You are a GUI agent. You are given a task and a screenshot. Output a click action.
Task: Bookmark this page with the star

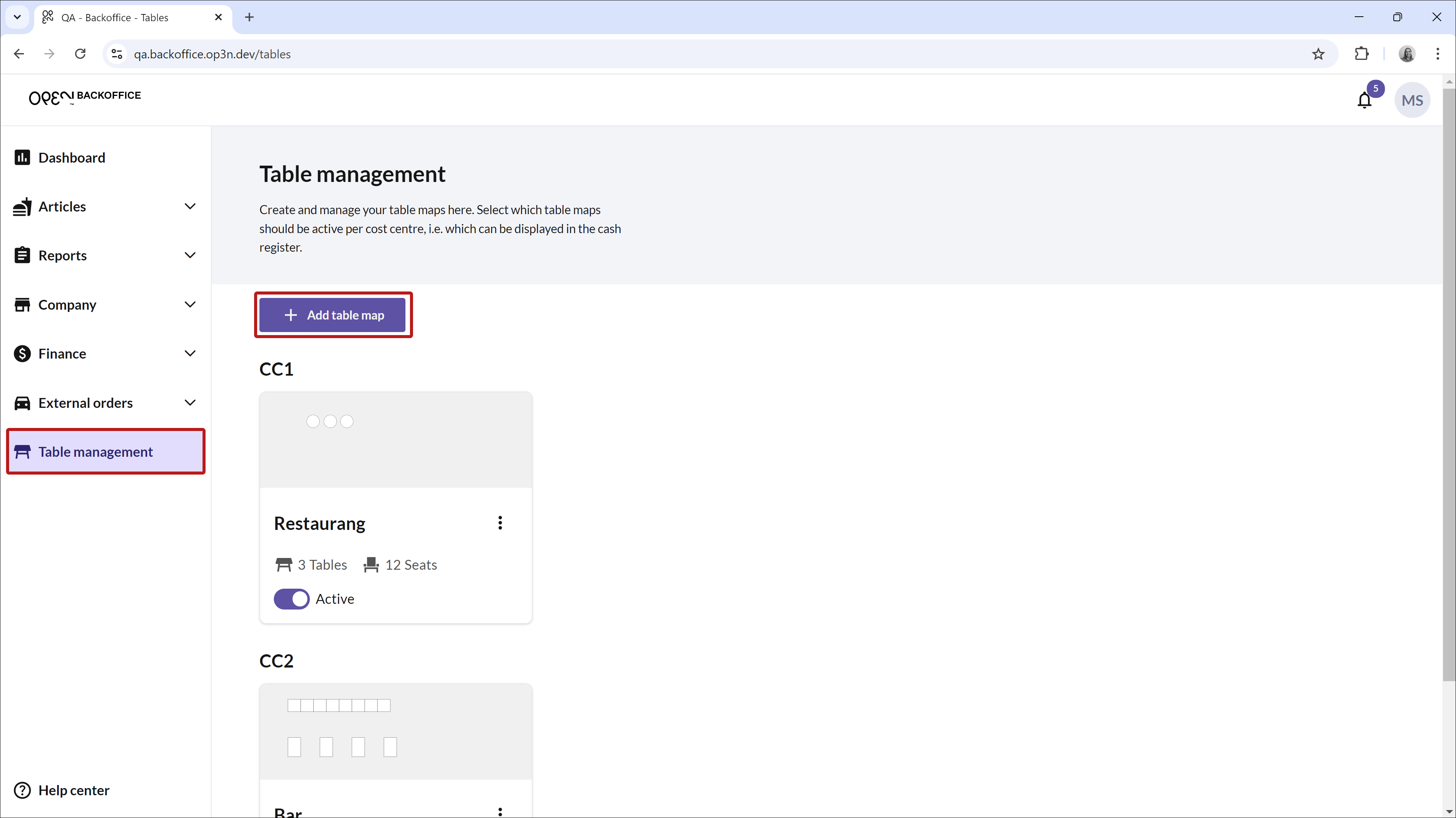click(1318, 54)
